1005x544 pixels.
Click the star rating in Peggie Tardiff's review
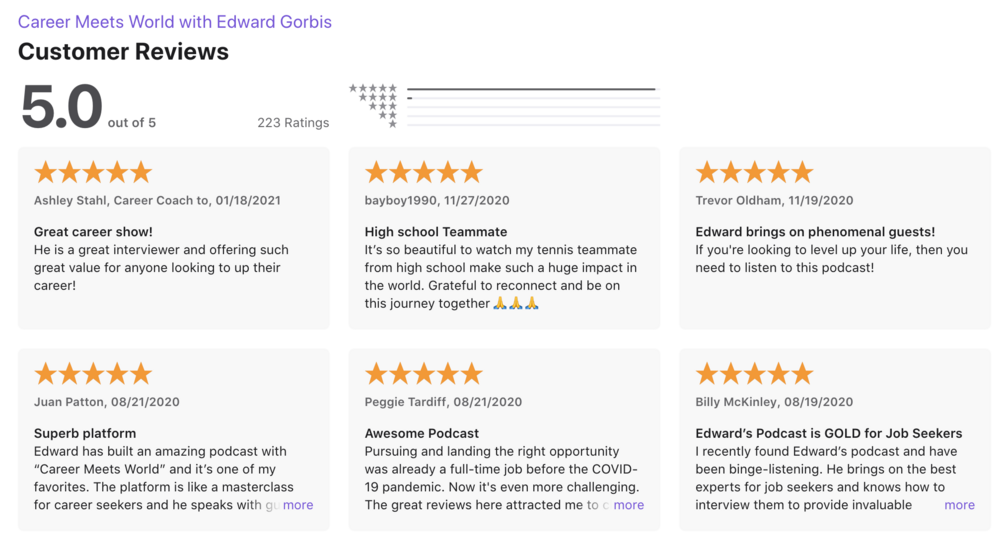(x=424, y=374)
